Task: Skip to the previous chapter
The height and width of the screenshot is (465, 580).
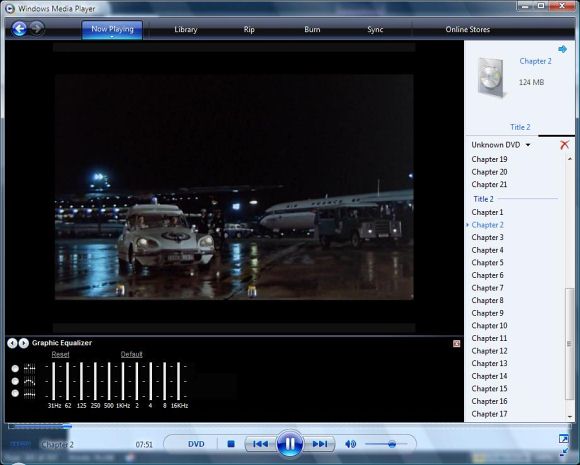Action: click(x=261, y=444)
